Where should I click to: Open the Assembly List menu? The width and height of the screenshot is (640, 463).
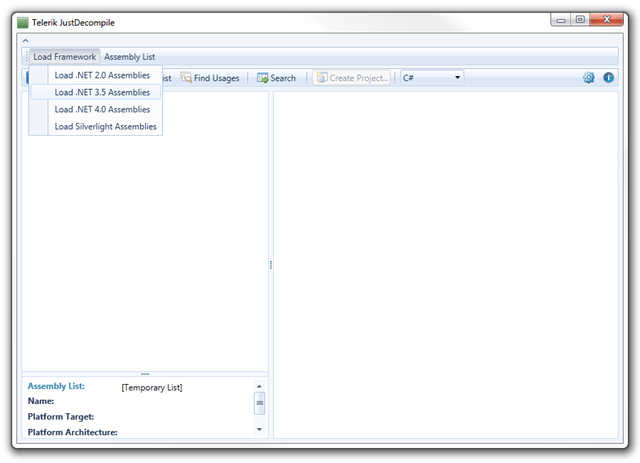[129, 57]
